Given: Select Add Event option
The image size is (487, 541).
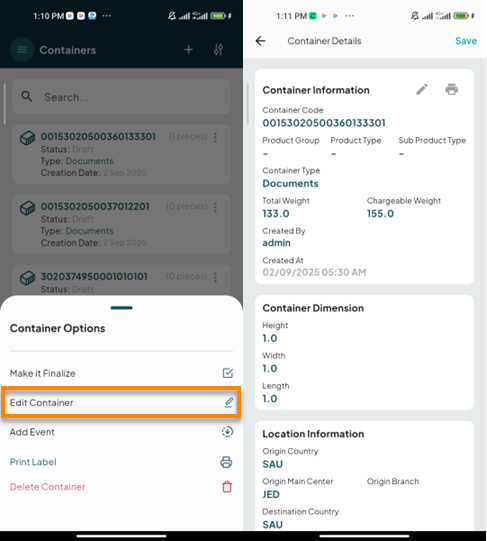Looking at the screenshot, I should point(121,432).
